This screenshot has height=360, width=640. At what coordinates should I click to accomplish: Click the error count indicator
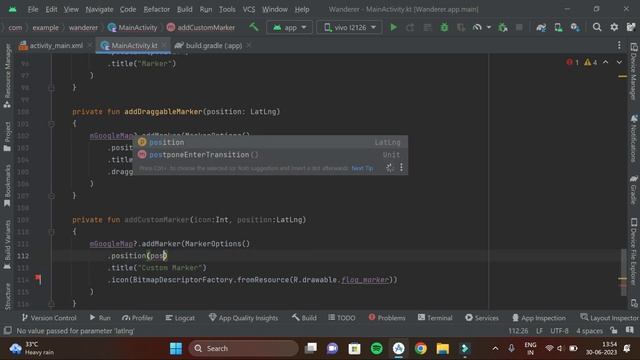click(572, 62)
